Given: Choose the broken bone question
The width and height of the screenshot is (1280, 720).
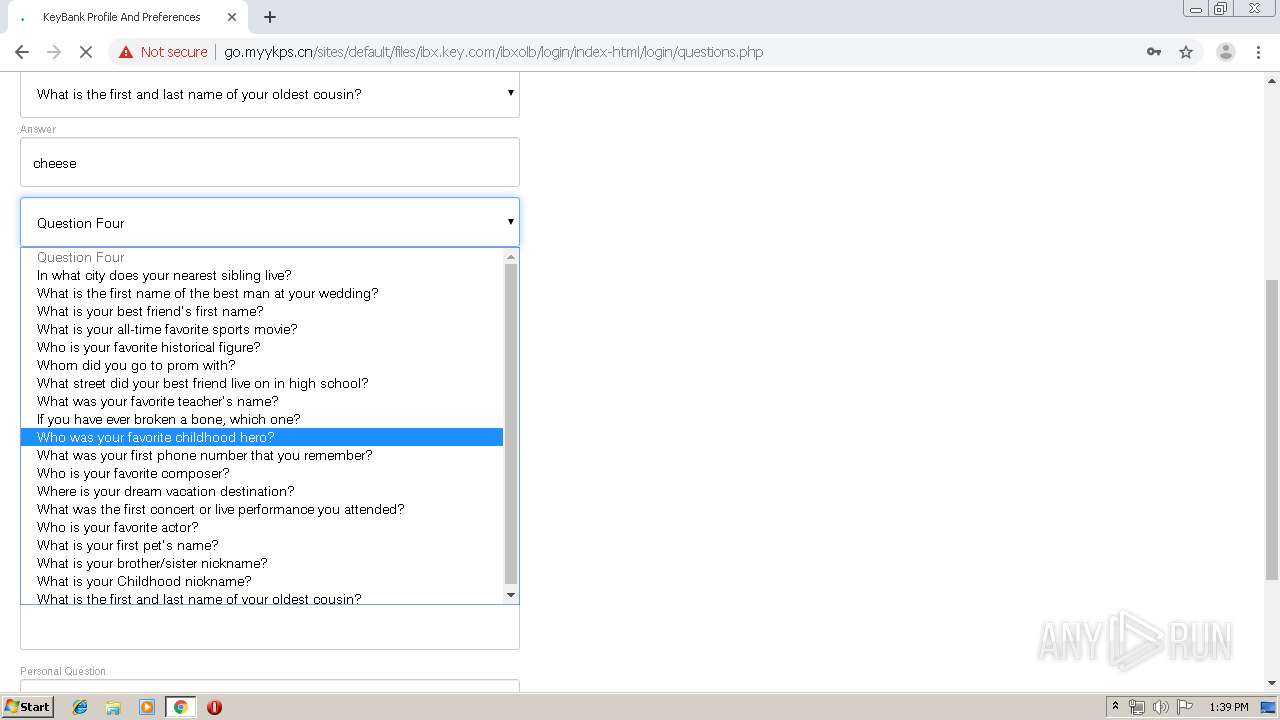Looking at the screenshot, I should click(x=262, y=419).
